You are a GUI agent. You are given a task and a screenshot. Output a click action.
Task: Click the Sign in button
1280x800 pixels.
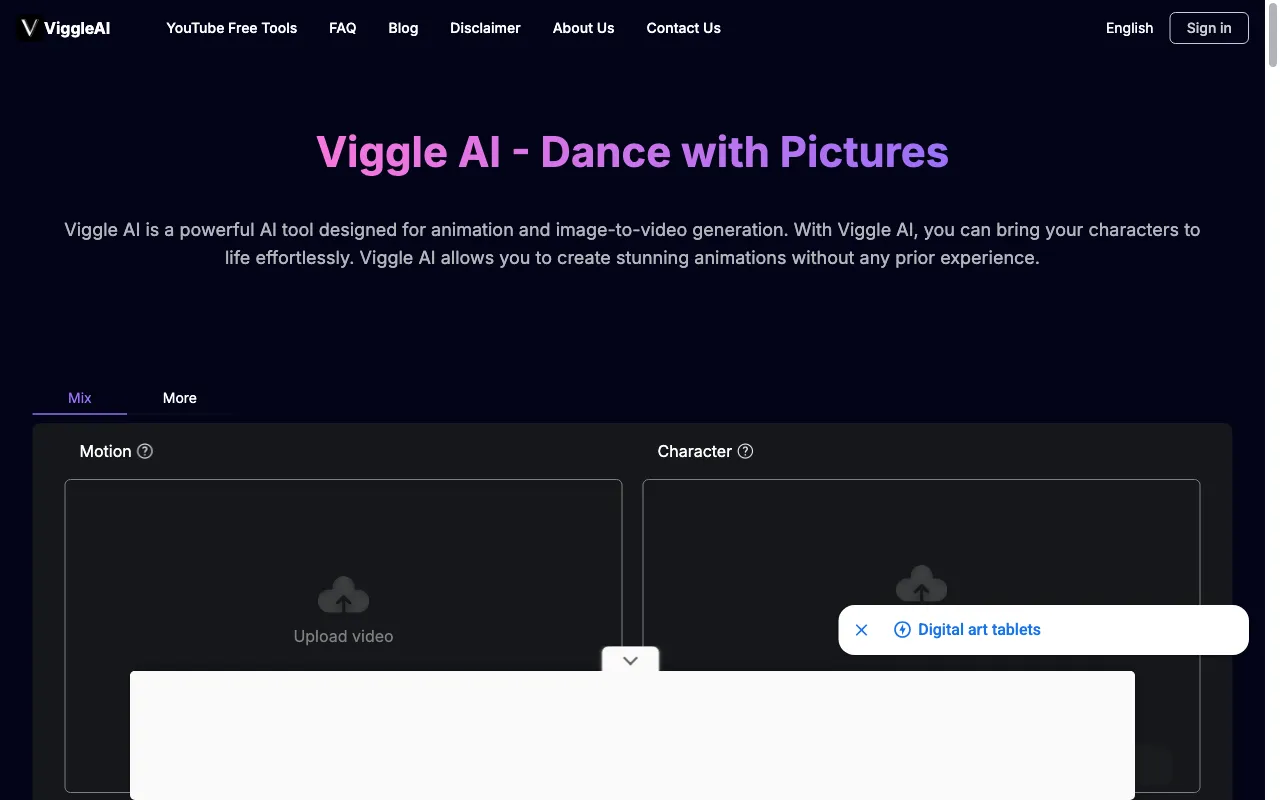click(1209, 28)
